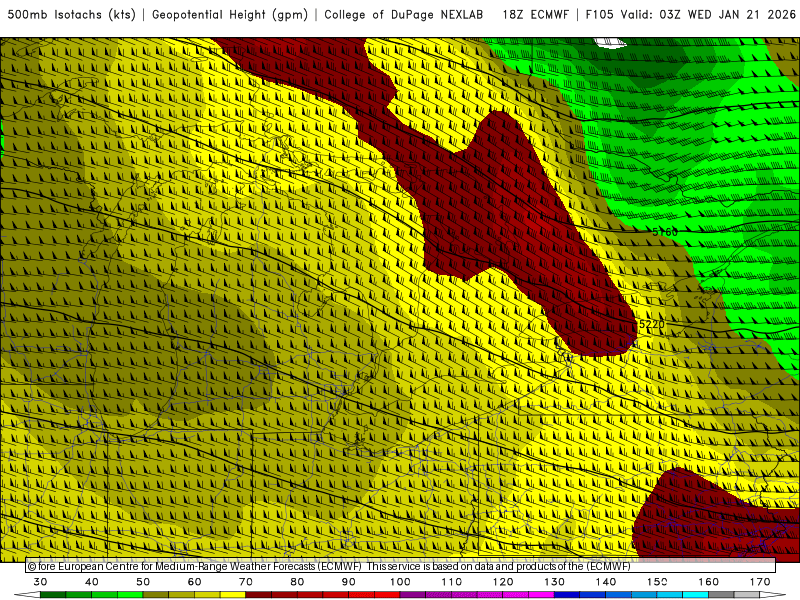
Task: Click the legend value 130
Action: click(554, 582)
